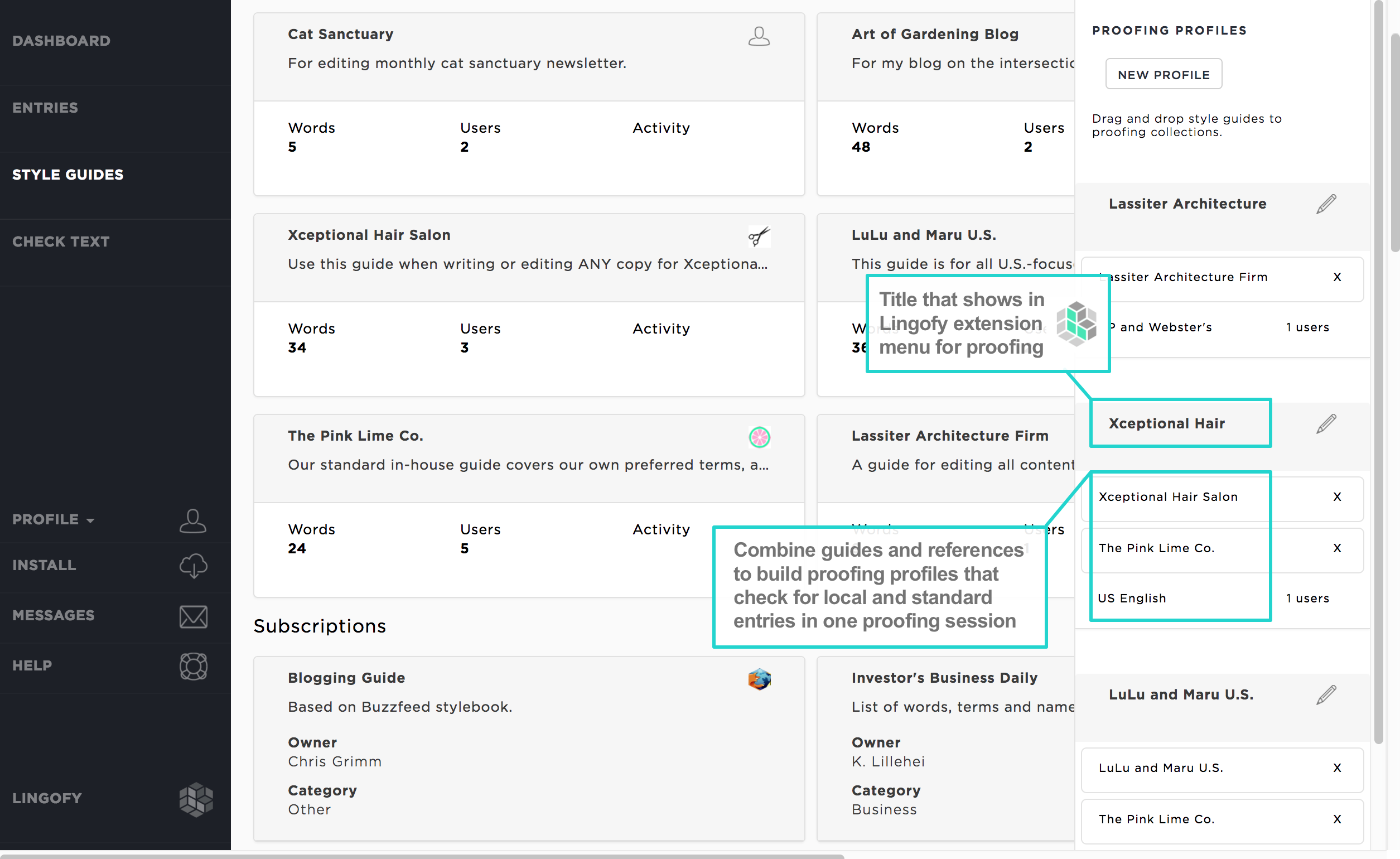The width and height of the screenshot is (1400, 859).
Task: Open LuLu and Maru U.S. guide card
Action: [x=923, y=235]
